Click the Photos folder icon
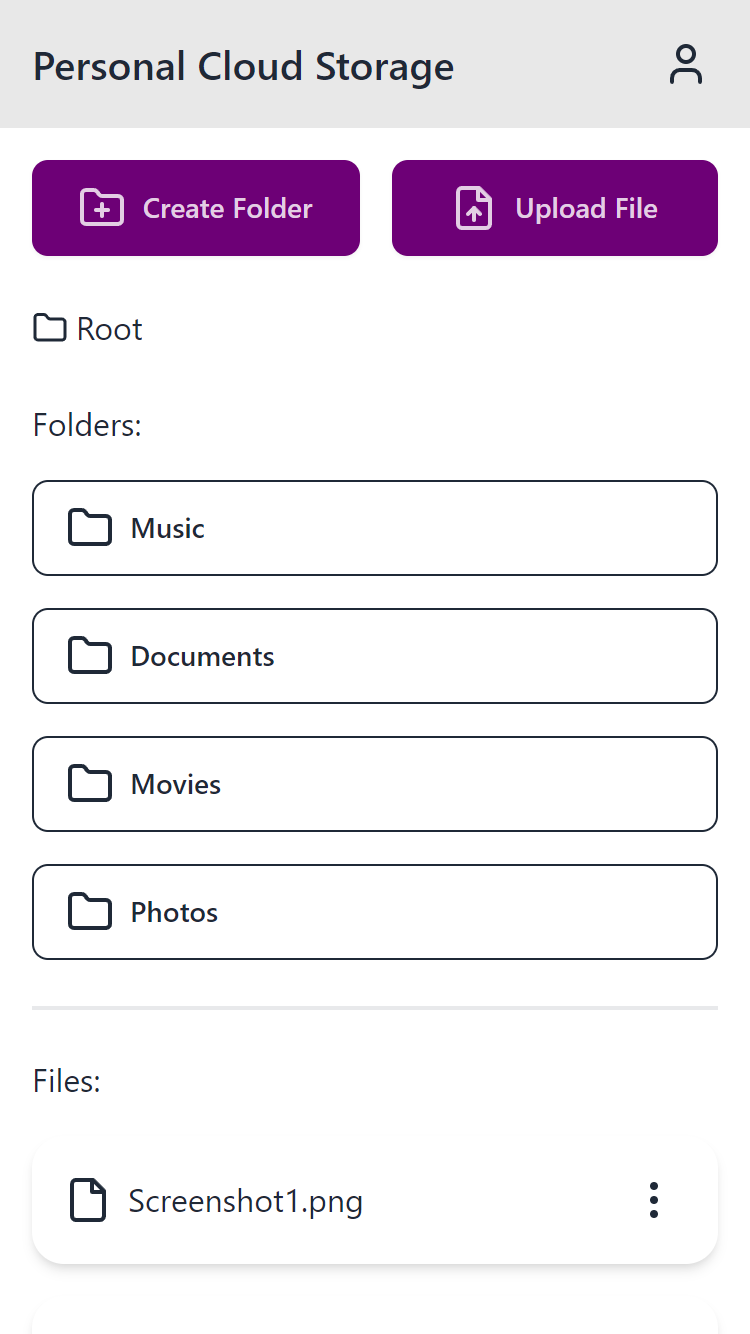This screenshot has height=1334, width=750. [x=90, y=912]
